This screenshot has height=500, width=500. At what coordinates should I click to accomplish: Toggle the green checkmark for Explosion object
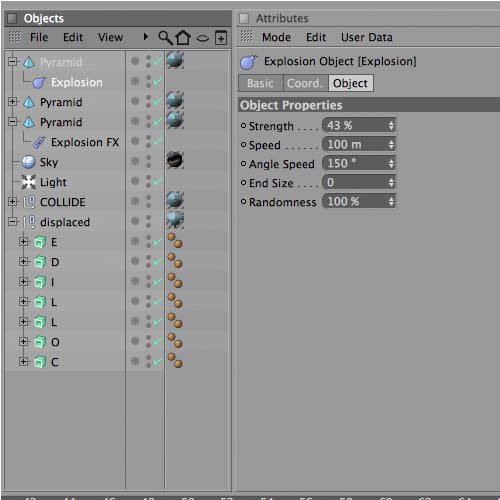pos(158,81)
